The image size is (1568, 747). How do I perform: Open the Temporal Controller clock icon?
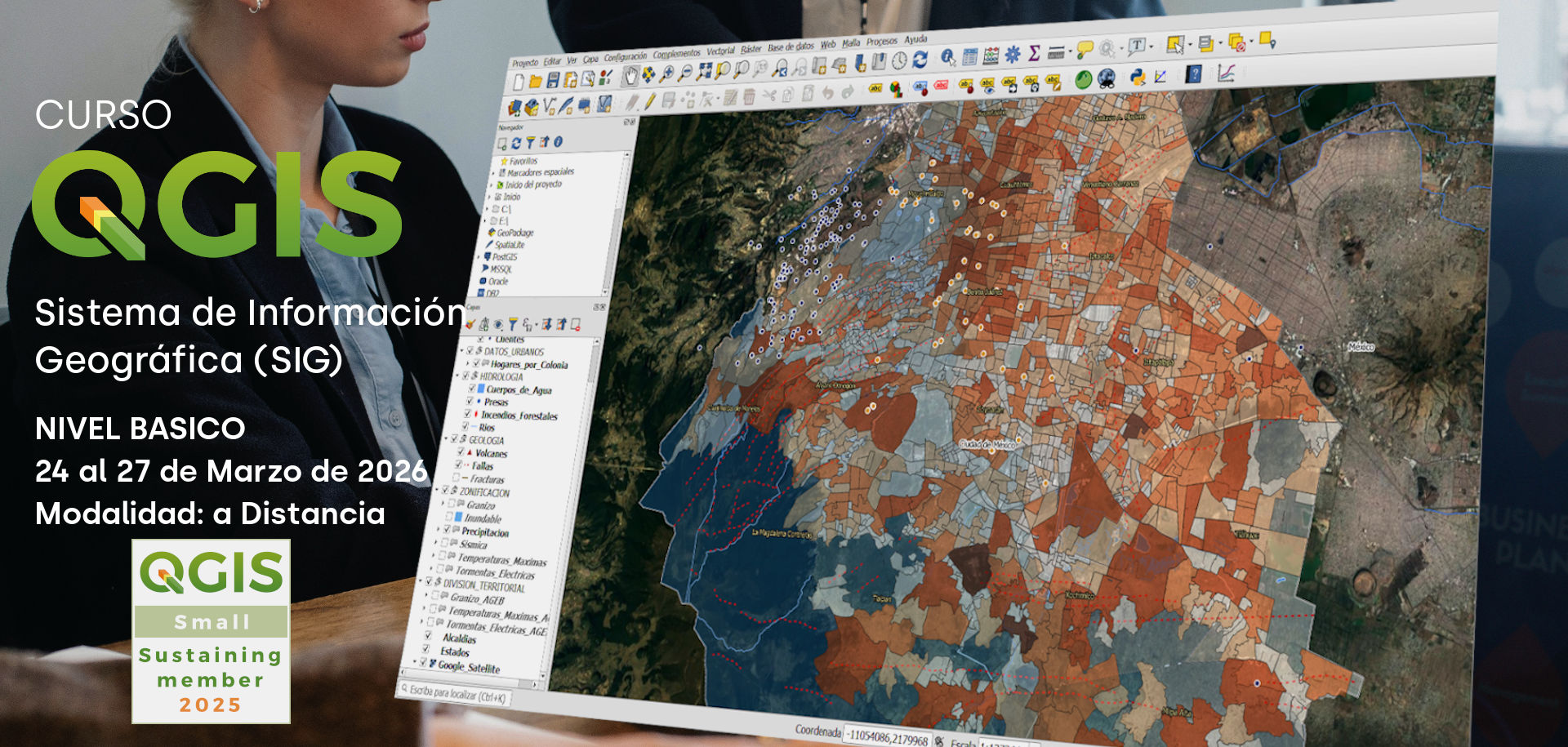899,61
